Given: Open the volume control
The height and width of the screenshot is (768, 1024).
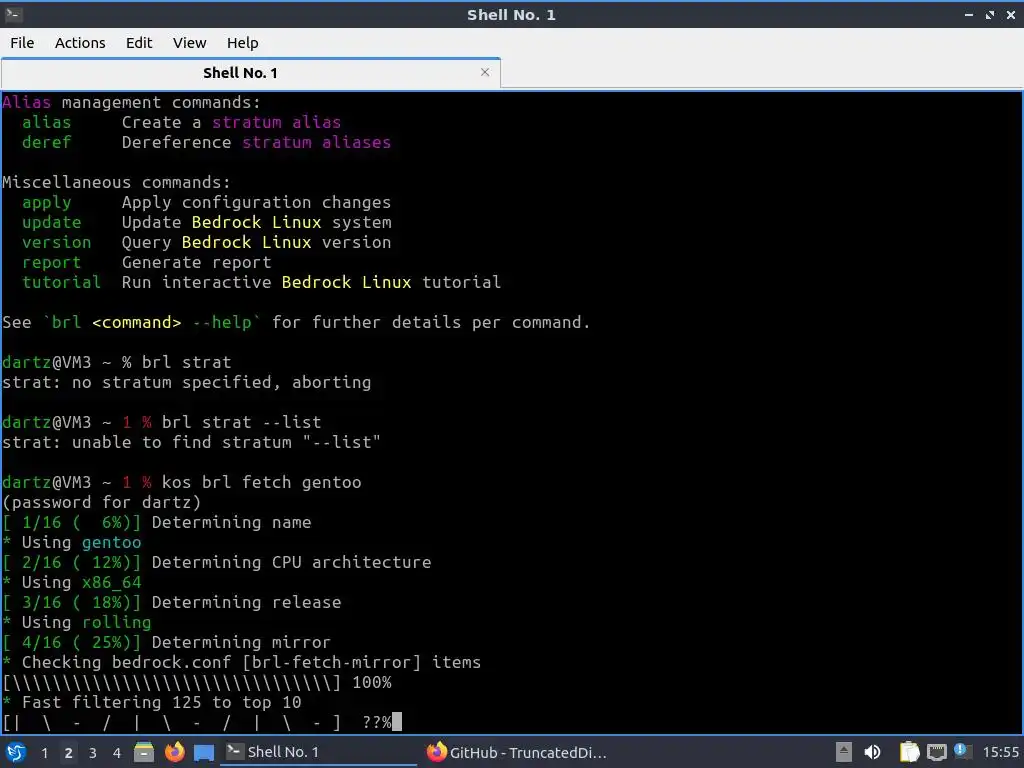Looking at the screenshot, I should (x=872, y=752).
